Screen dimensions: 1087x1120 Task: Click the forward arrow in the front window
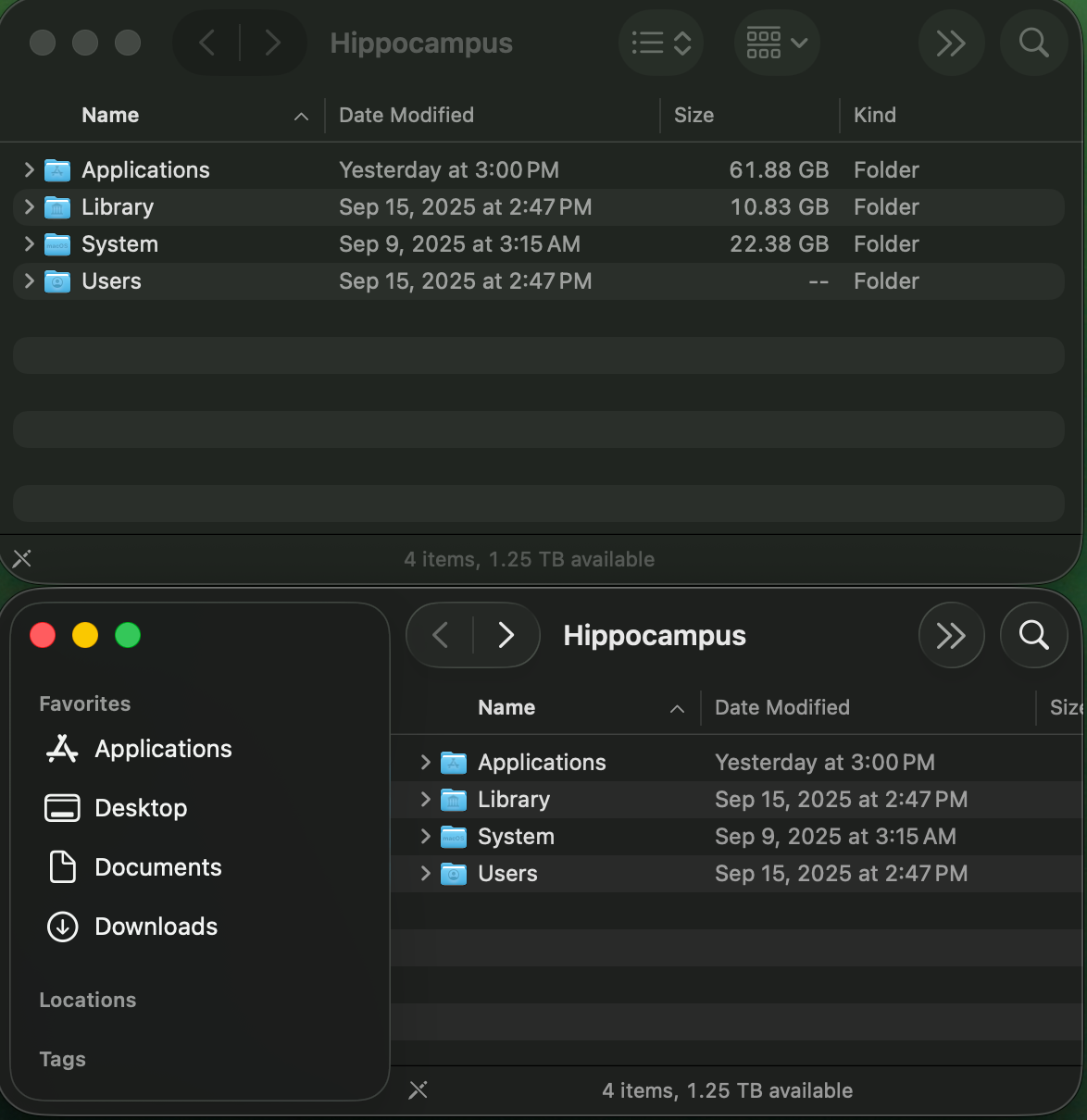[506, 635]
